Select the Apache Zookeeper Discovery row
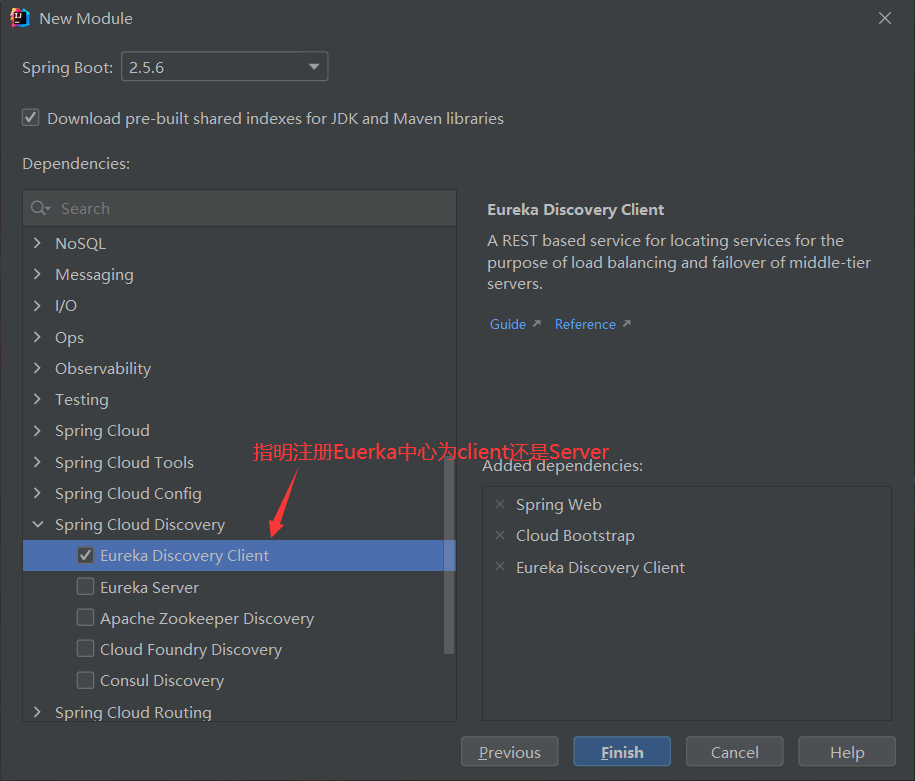 tap(239, 618)
